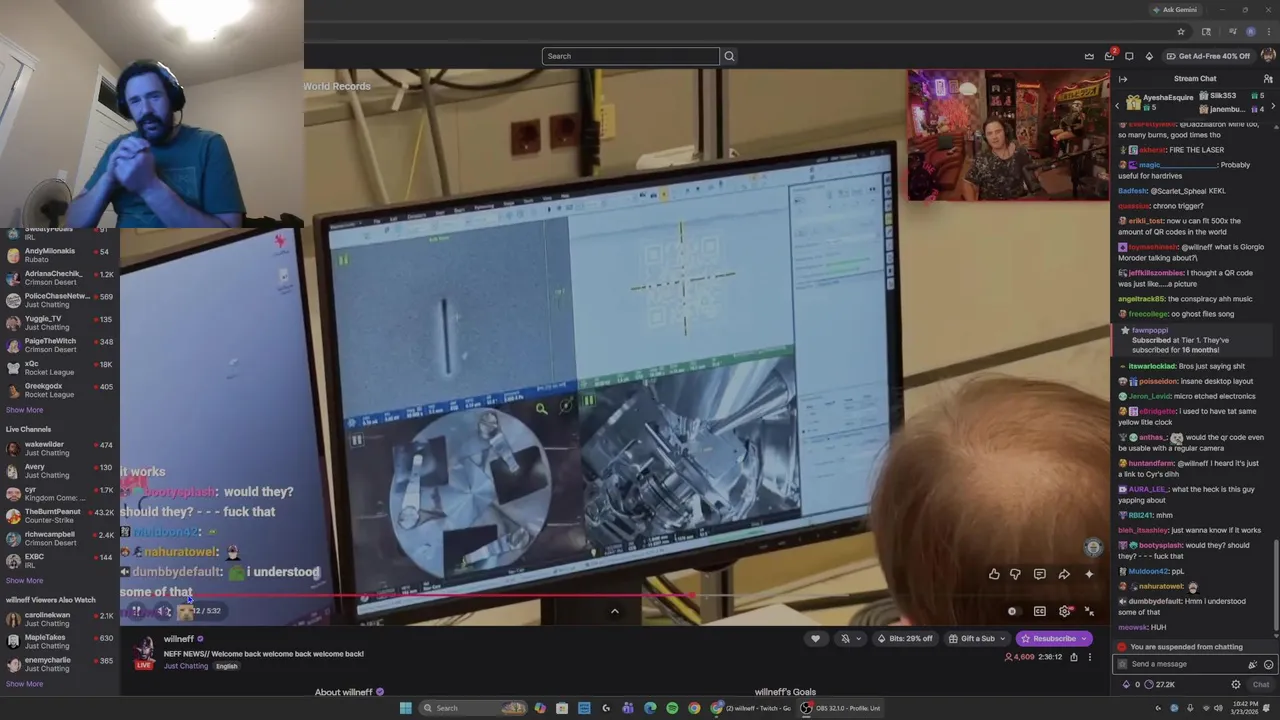Click the search magnifier button
The height and width of the screenshot is (720, 1280).
(729, 56)
